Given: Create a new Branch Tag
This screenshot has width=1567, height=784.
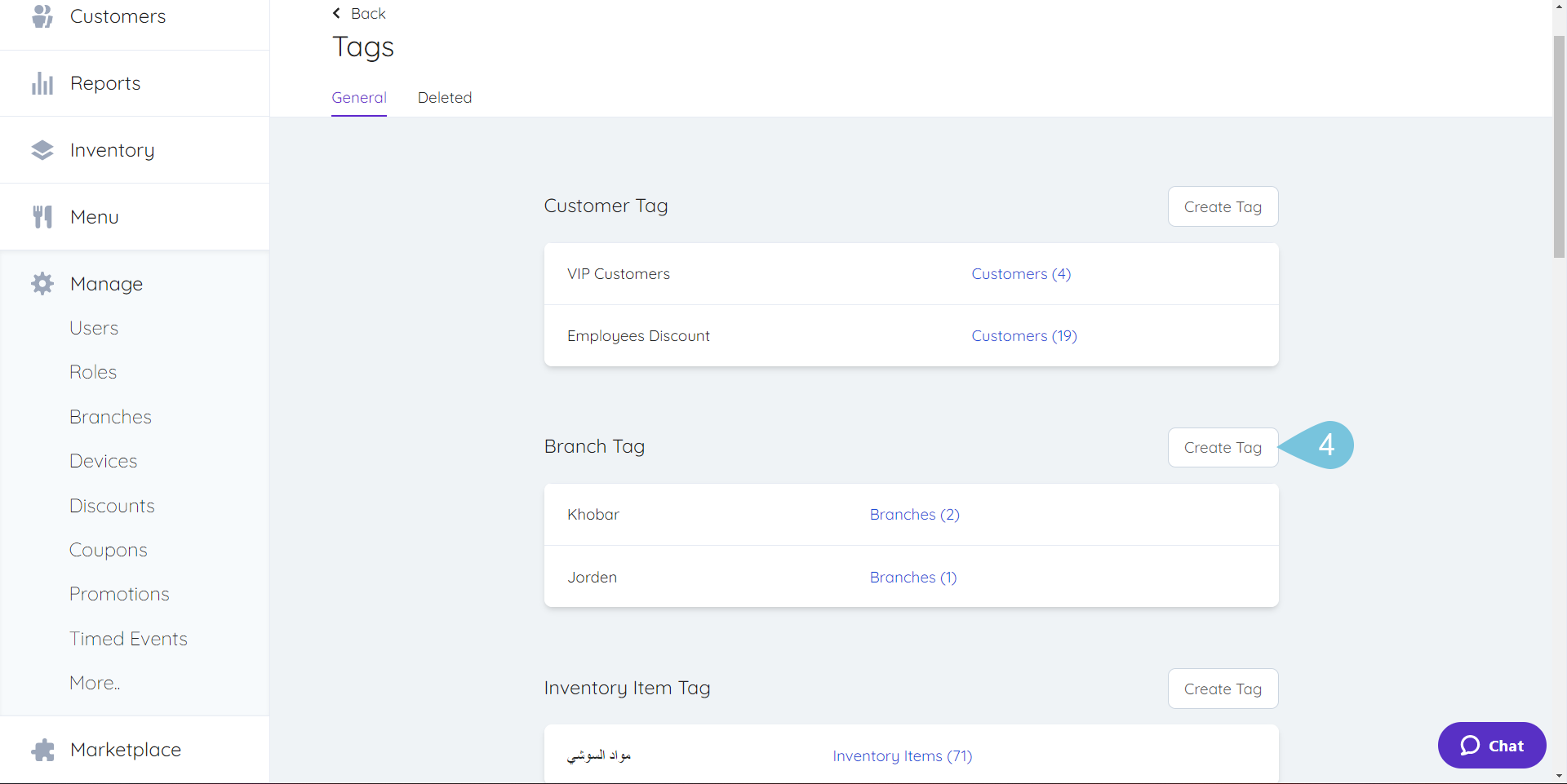Looking at the screenshot, I should [x=1223, y=447].
